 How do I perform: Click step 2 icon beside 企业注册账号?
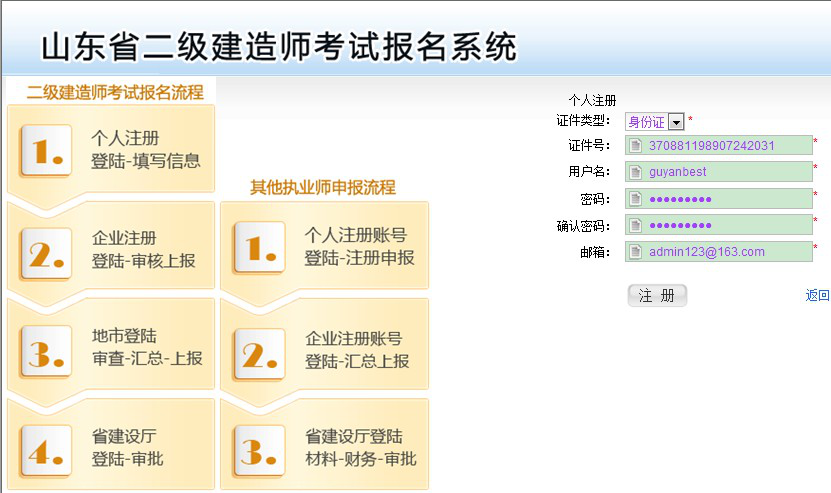[260, 354]
